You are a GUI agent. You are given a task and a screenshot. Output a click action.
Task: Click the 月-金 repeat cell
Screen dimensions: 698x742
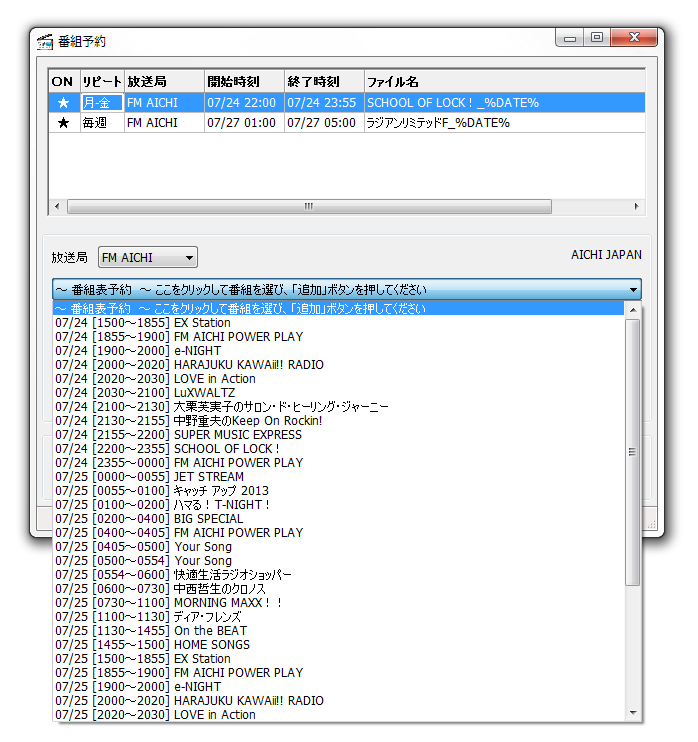tap(102, 103)
